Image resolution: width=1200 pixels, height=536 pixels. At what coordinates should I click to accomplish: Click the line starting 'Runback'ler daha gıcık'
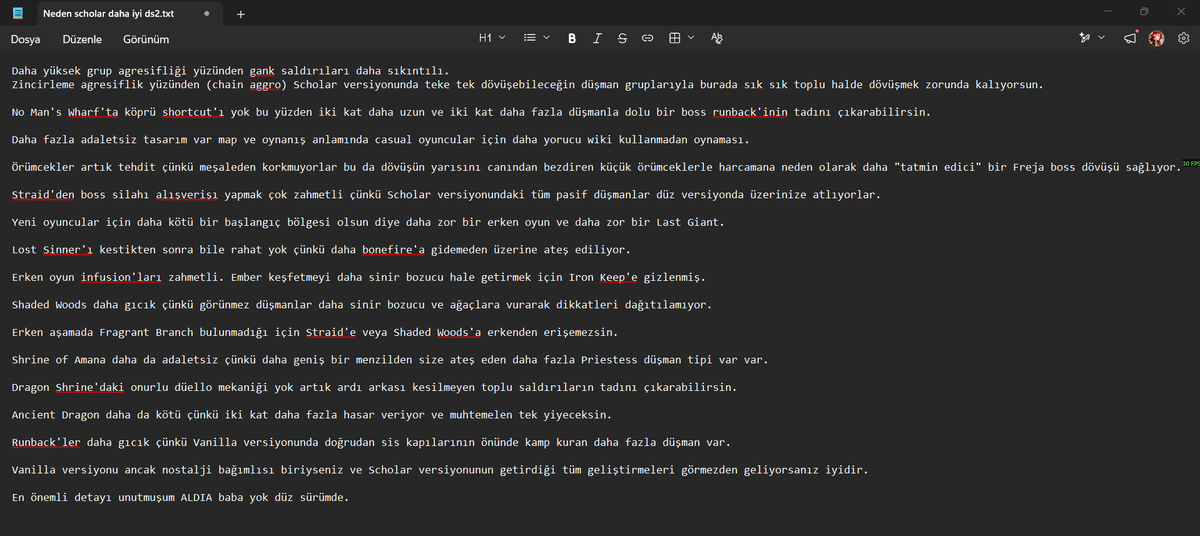pyautogui.click(x=371, y=442)
